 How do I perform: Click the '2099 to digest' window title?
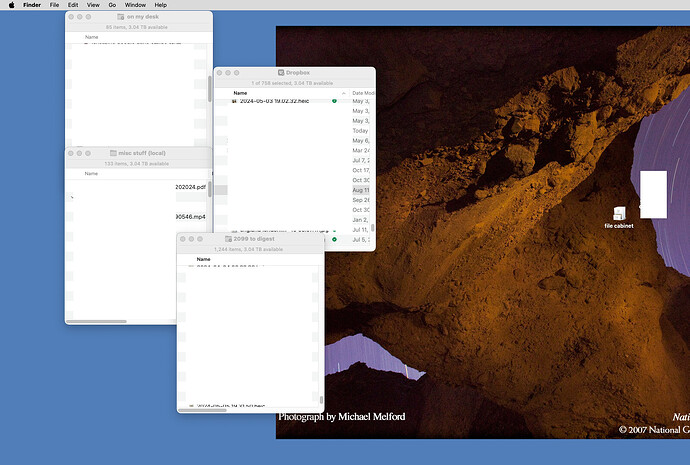254,239
